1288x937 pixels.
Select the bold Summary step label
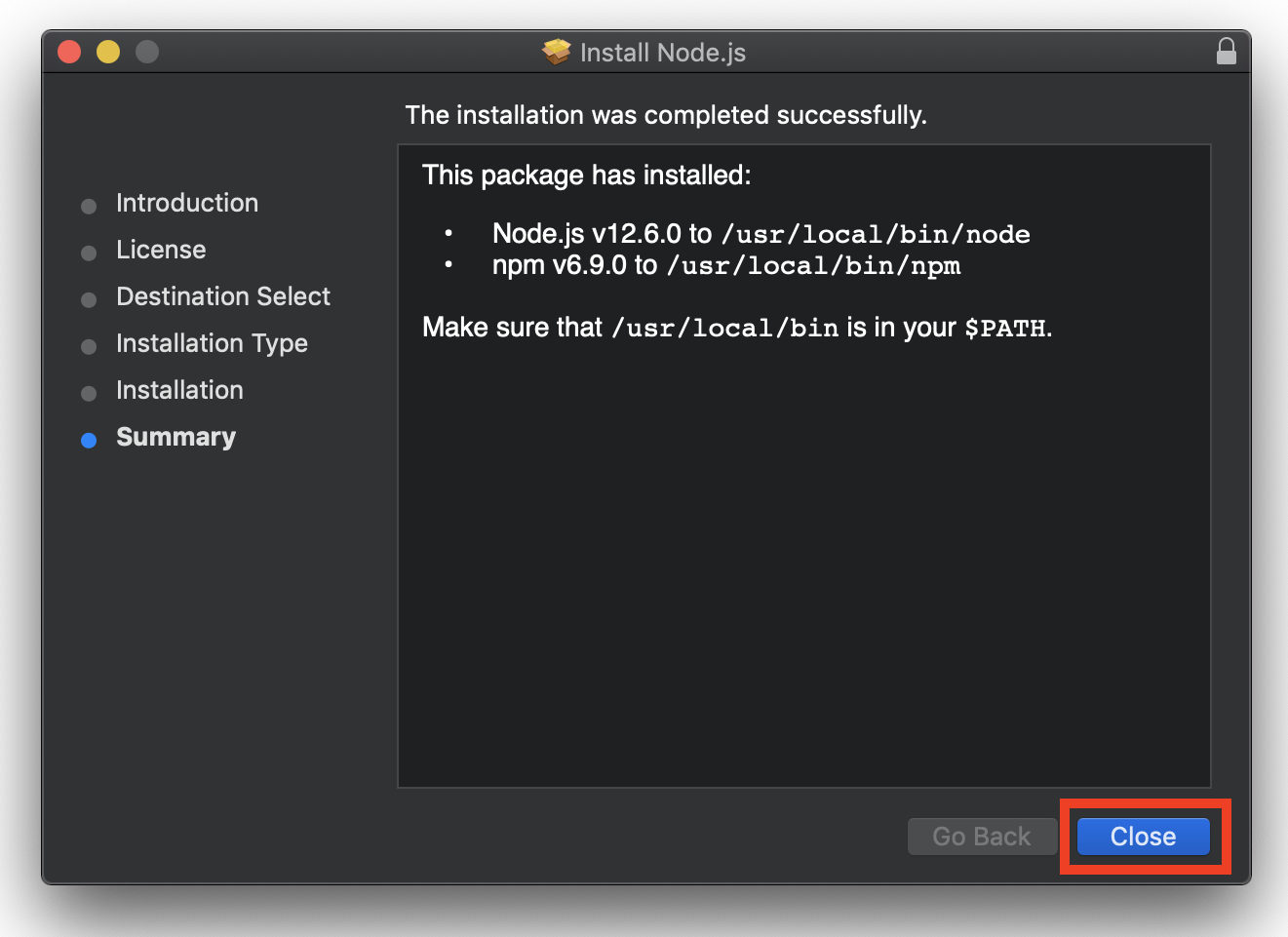point(176,437)
